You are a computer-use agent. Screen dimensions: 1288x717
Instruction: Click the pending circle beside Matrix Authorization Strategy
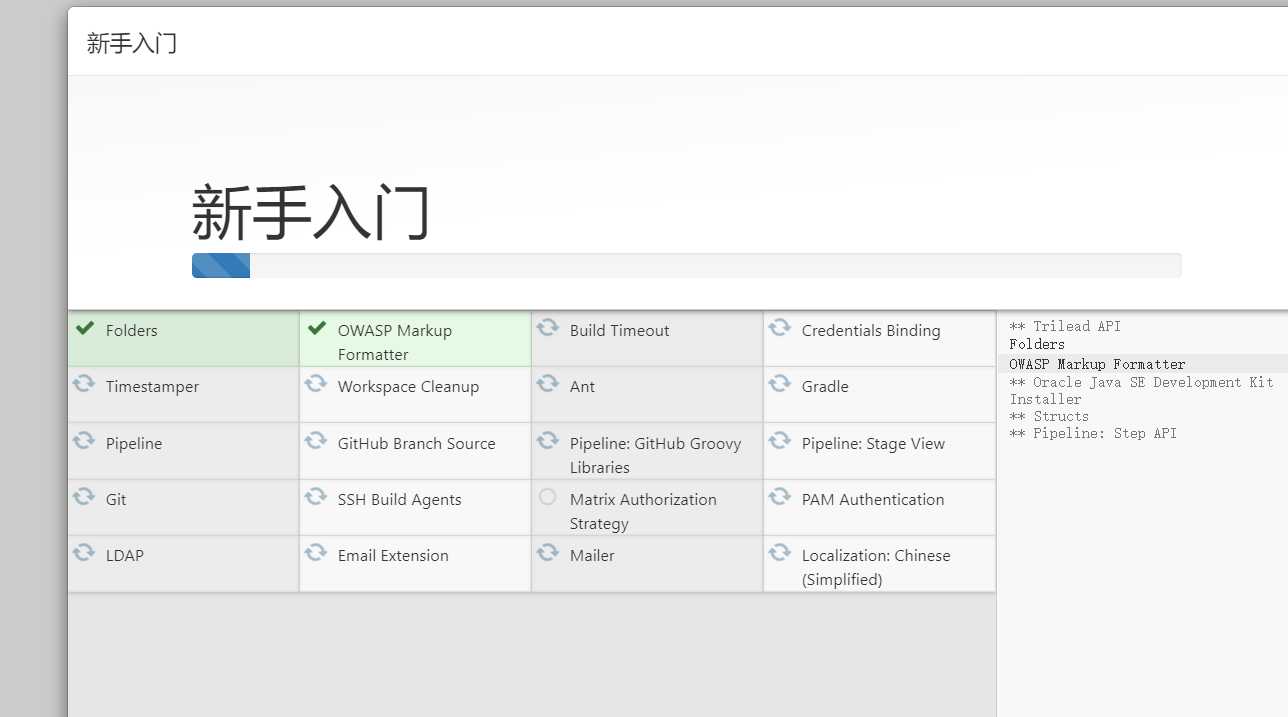[x=547, y=496]
